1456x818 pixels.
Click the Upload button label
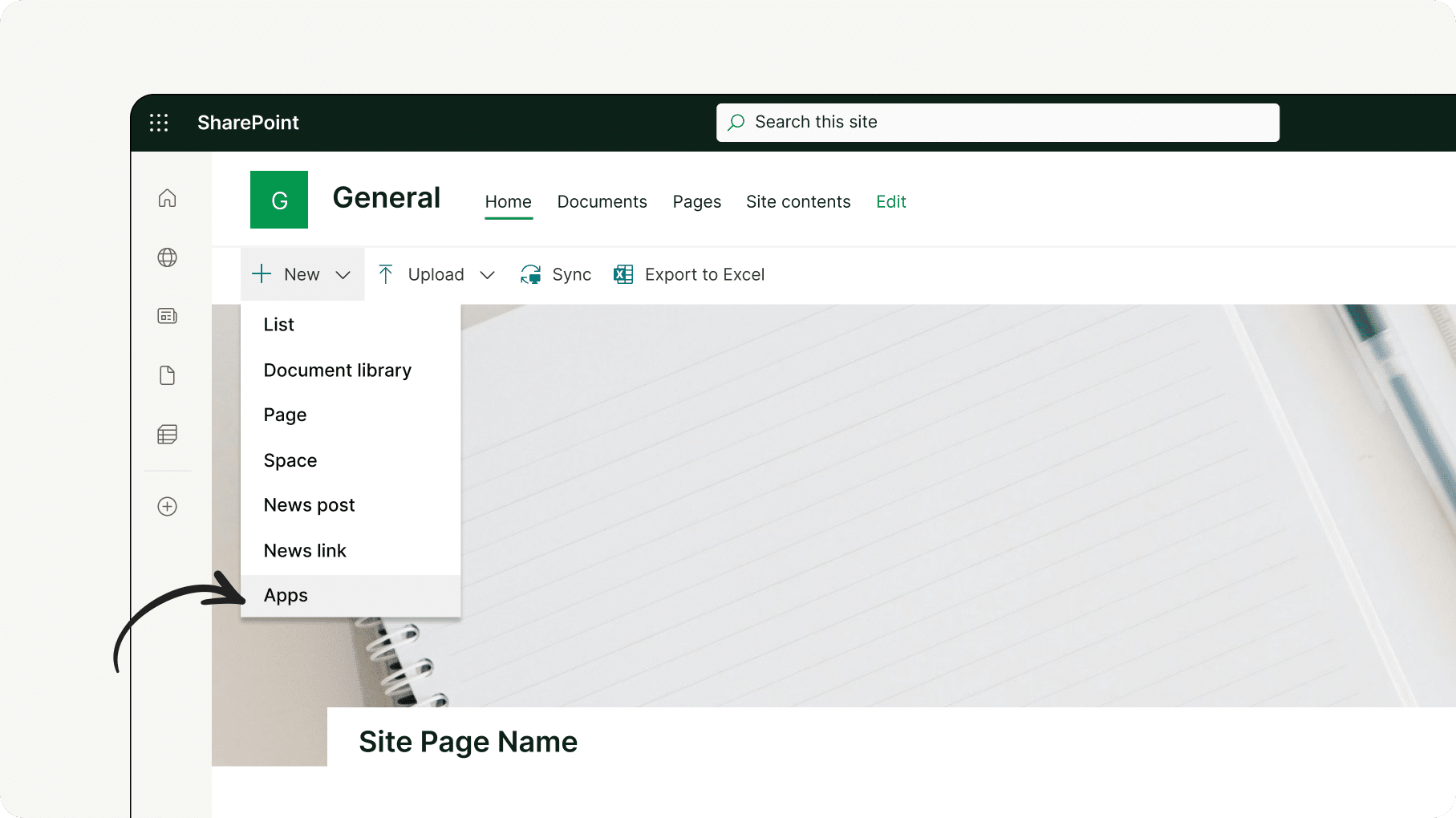(436, 274)
